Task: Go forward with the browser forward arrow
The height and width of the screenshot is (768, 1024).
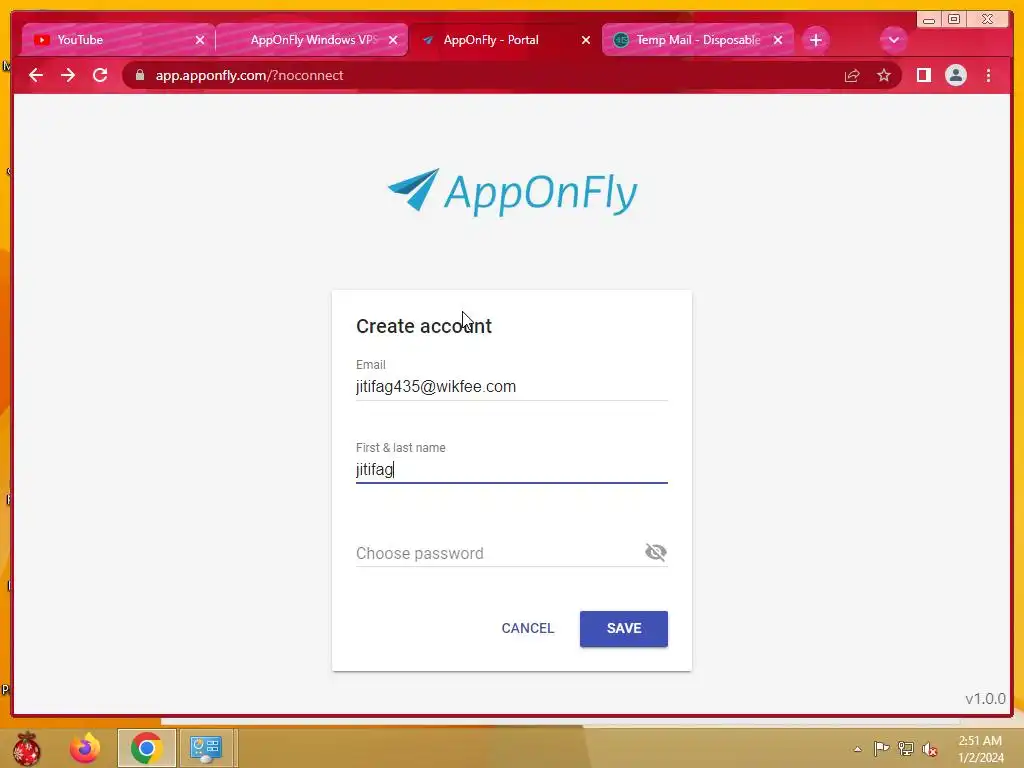Action: click(x=68, y=75)
